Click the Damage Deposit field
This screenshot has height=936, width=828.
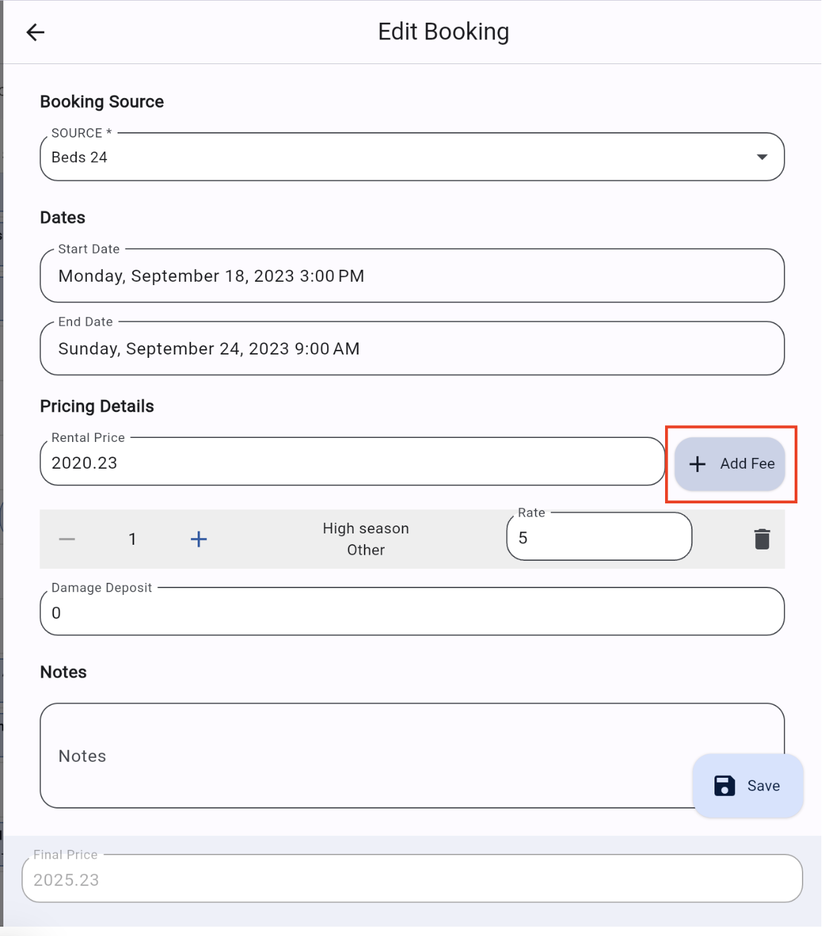click(x=411, y=612)
